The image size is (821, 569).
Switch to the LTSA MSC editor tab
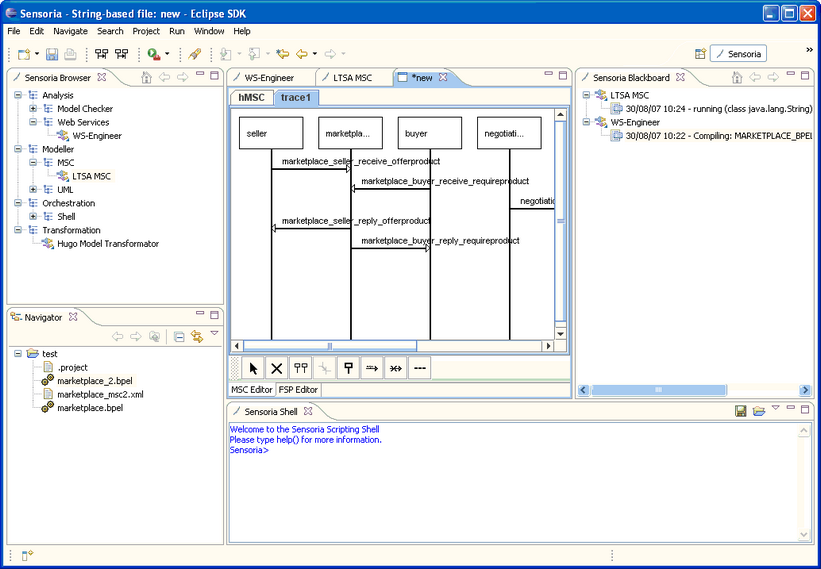click(353, 78)
